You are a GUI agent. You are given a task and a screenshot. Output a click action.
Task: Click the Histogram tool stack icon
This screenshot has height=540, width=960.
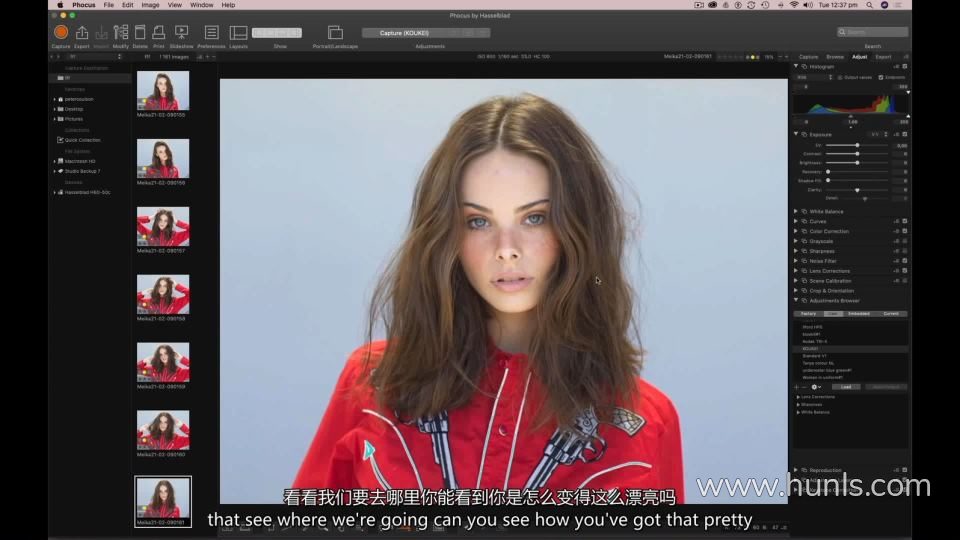click(x=804, y=67)
